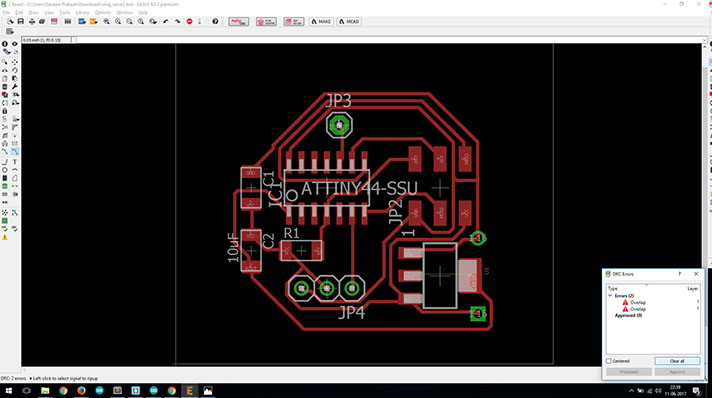This screenshot has width=712, height=398.
Task: Open the View menu
Action: coord(49,12)
